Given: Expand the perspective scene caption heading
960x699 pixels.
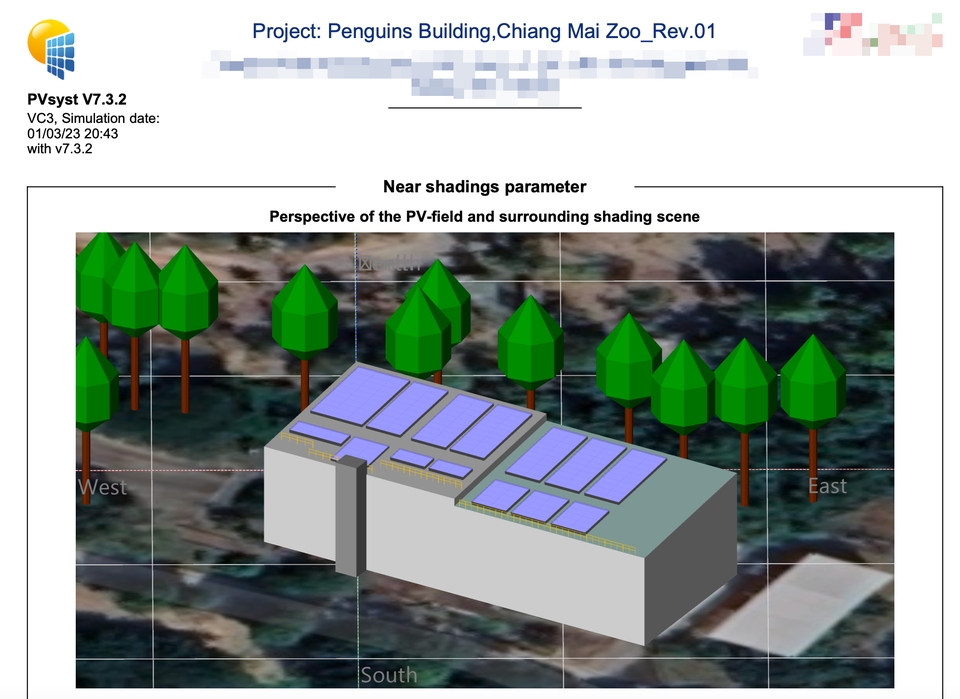Looking at the screenshot, I should pyautogui.click(x=484, y=216).
